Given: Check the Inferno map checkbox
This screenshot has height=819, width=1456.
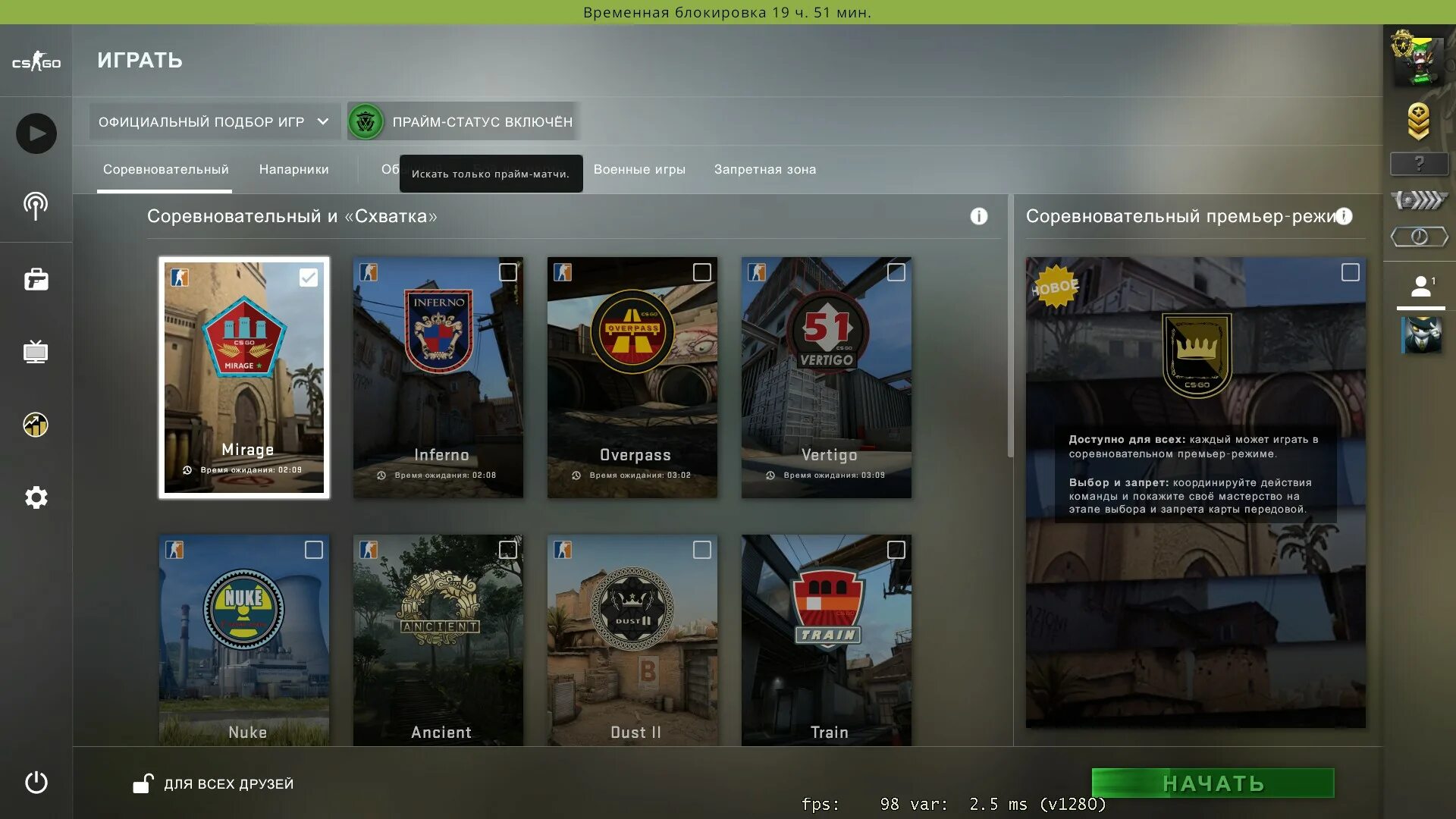Looking at the screenshot, I should click(508, 272).
